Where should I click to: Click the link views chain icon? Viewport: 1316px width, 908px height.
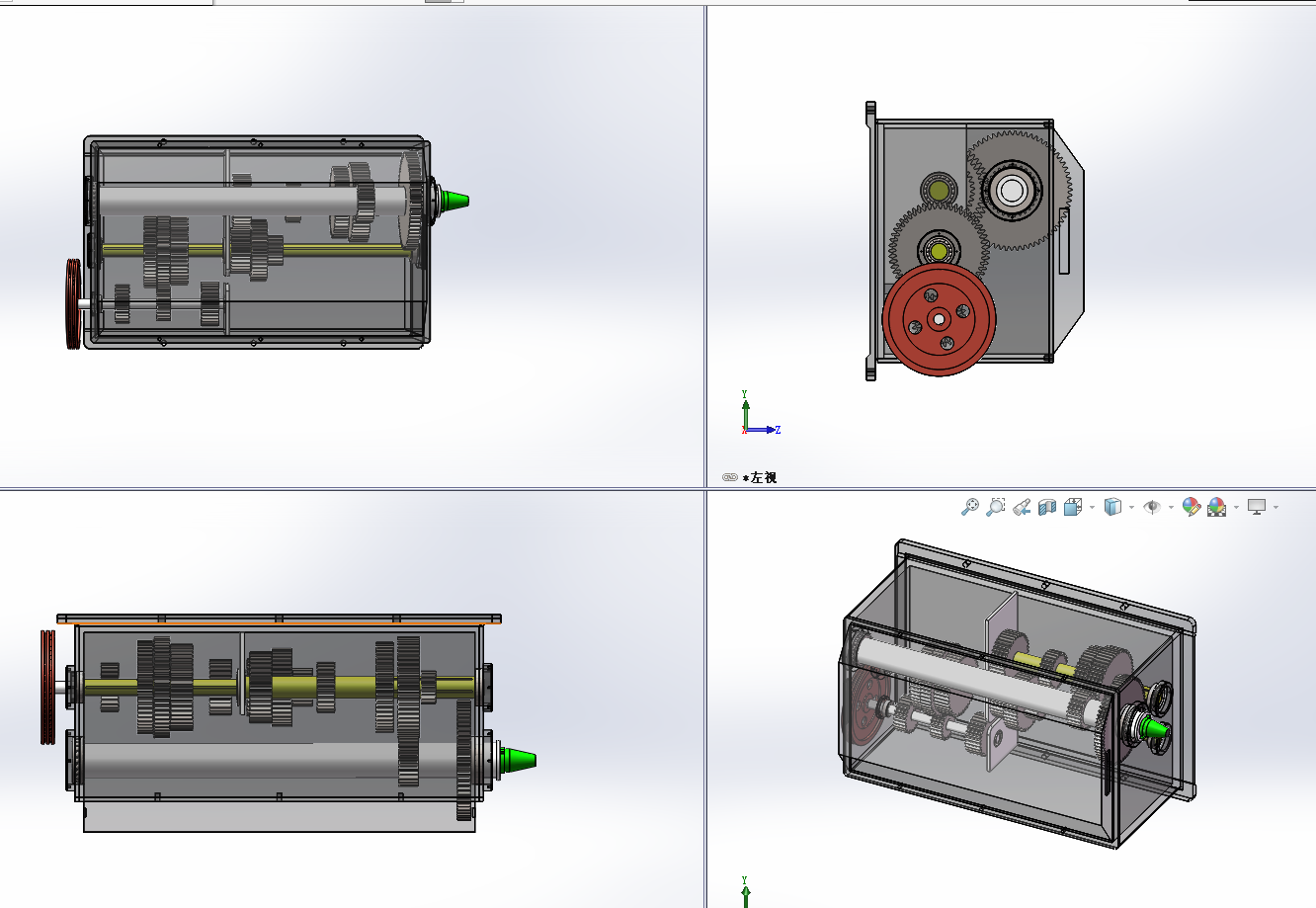point(730,477)
